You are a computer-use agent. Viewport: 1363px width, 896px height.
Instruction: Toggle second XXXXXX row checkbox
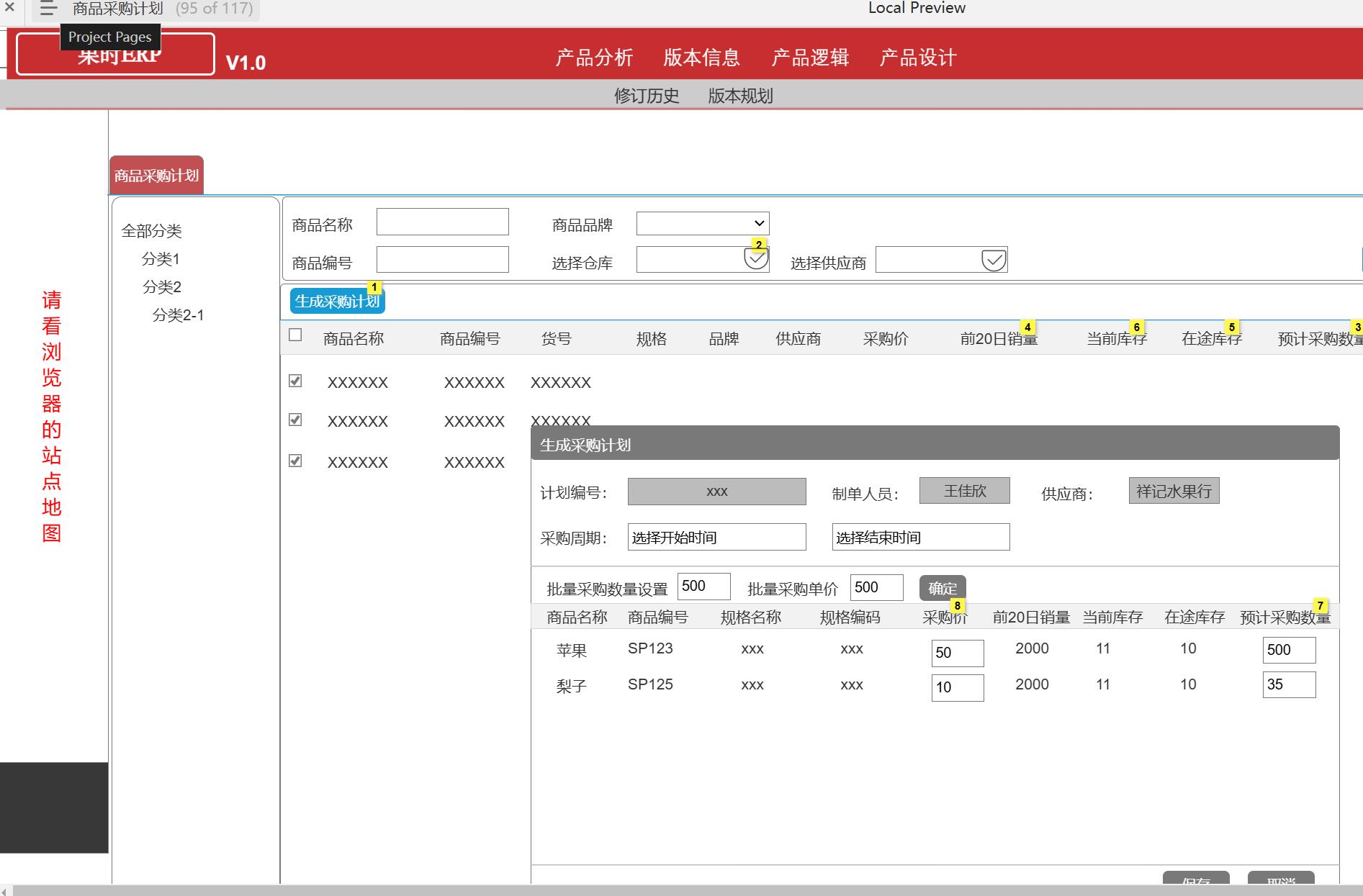click(295, 420)
